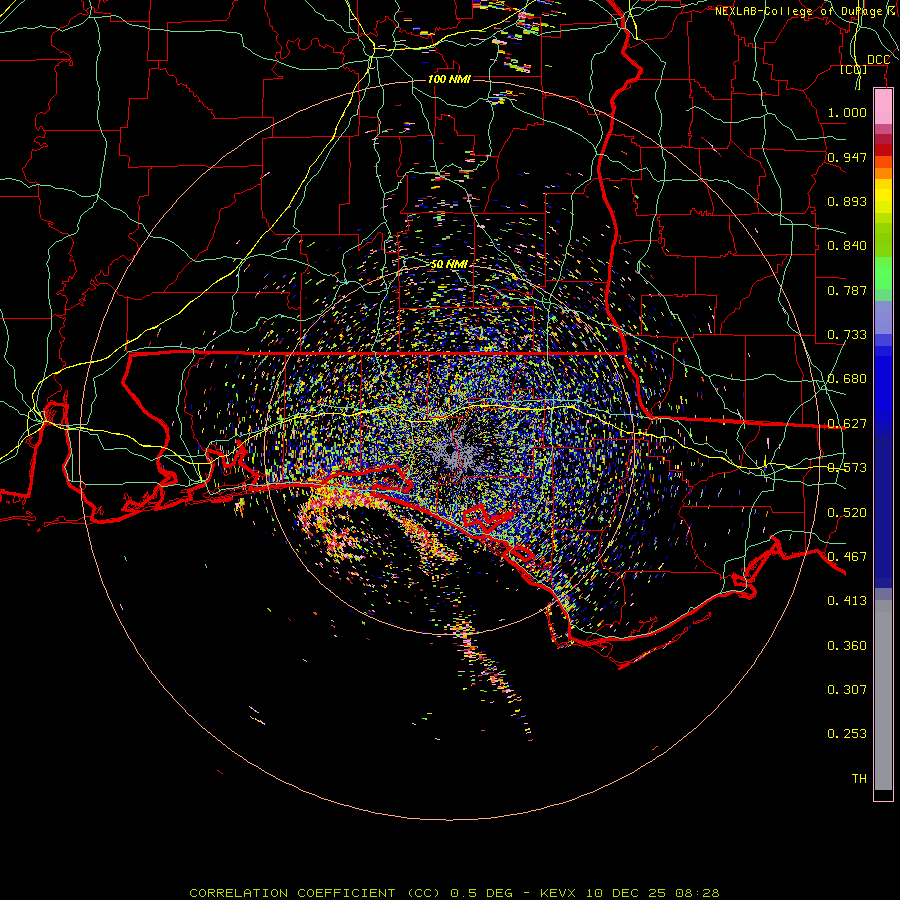Select the 0.307 scale value
This screenshot has height=900, width=900.
tap(847, 690)
